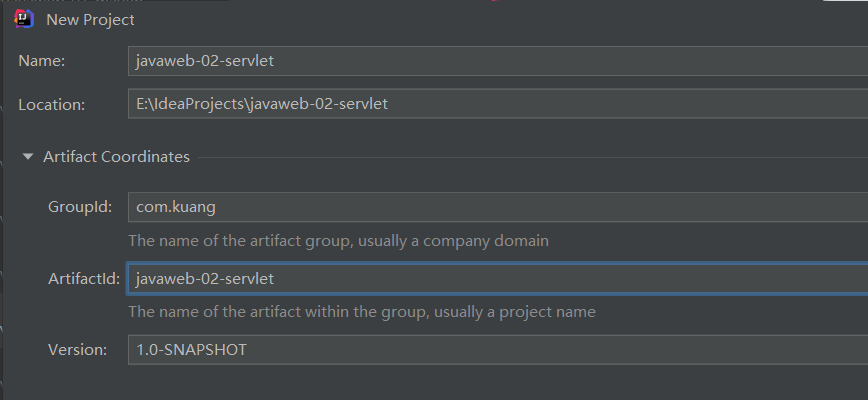Screen dimensions: 868x400
Task: Click the IntelliJ IDEA logo icon
Action: point(24,19)
